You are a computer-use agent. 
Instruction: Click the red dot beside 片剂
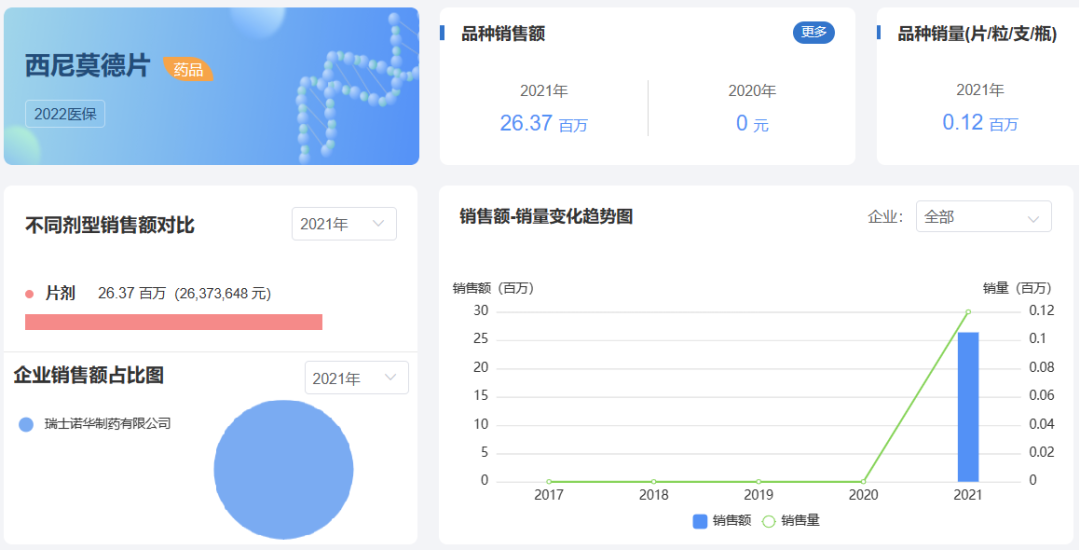[x=29, y=294]
